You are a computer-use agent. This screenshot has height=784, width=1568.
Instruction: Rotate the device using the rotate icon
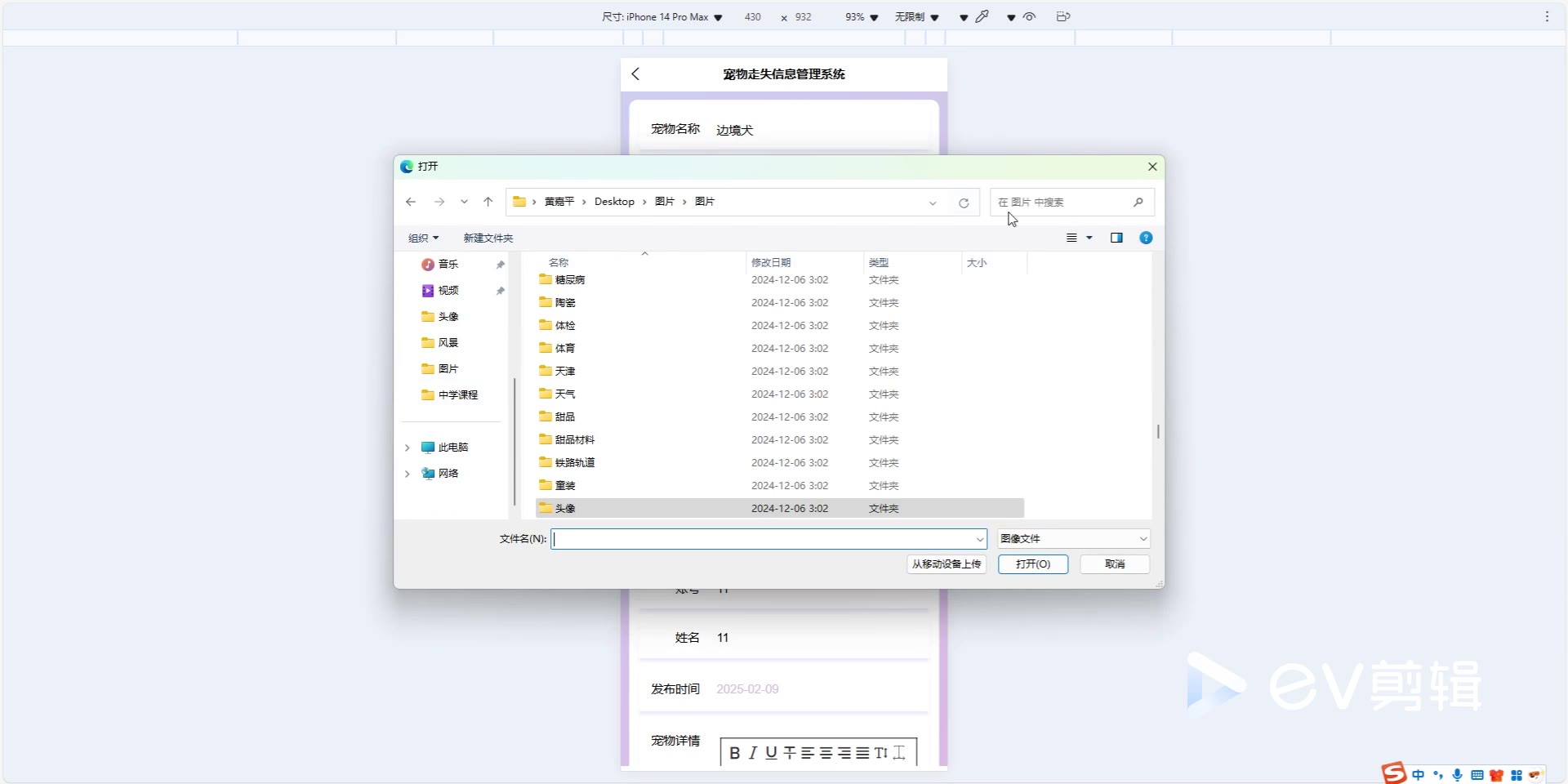tap(1062, 16)
